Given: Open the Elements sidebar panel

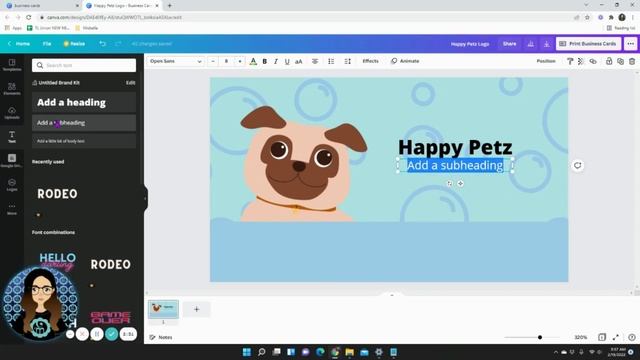Looking at the screenshot, I should pos(12,89).
